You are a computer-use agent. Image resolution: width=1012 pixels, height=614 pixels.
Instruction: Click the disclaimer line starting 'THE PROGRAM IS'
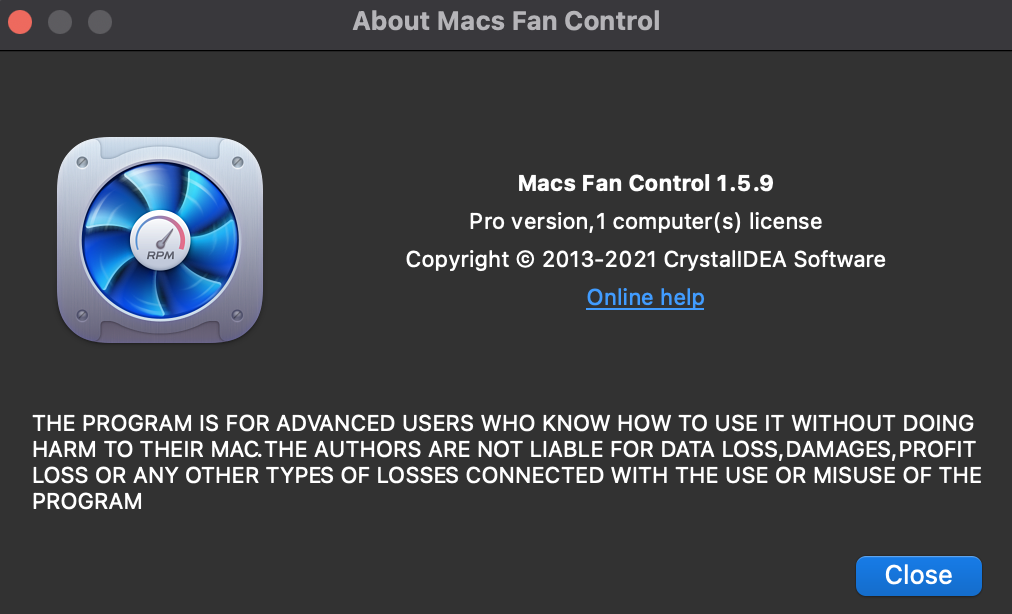(x=503, y=423)
